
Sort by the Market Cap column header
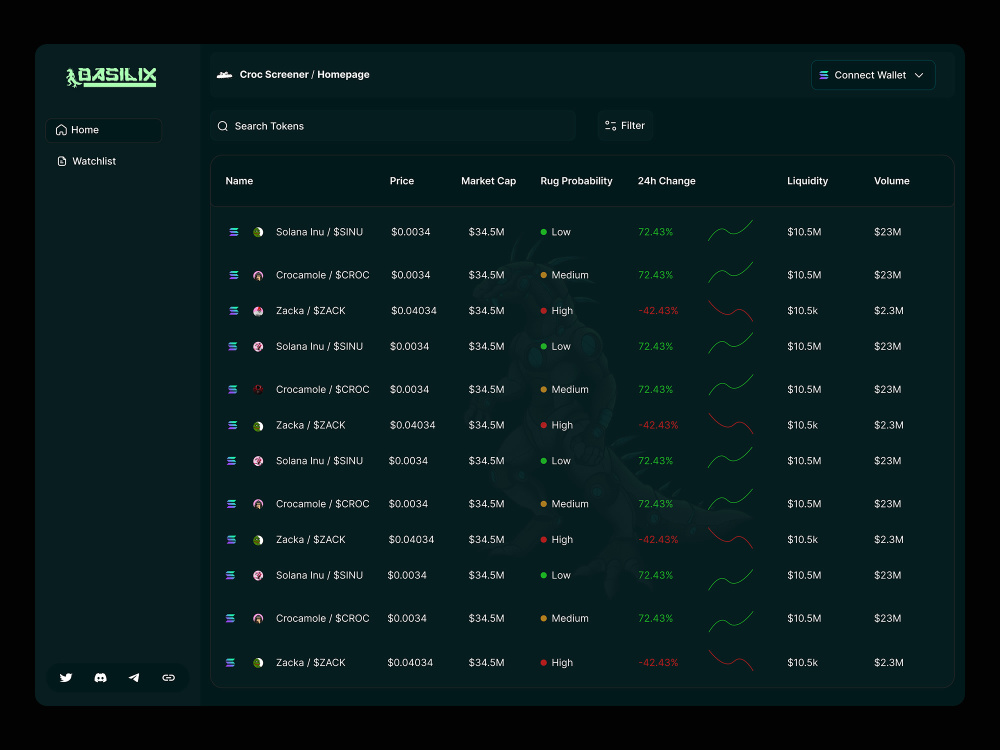(489, 181)
